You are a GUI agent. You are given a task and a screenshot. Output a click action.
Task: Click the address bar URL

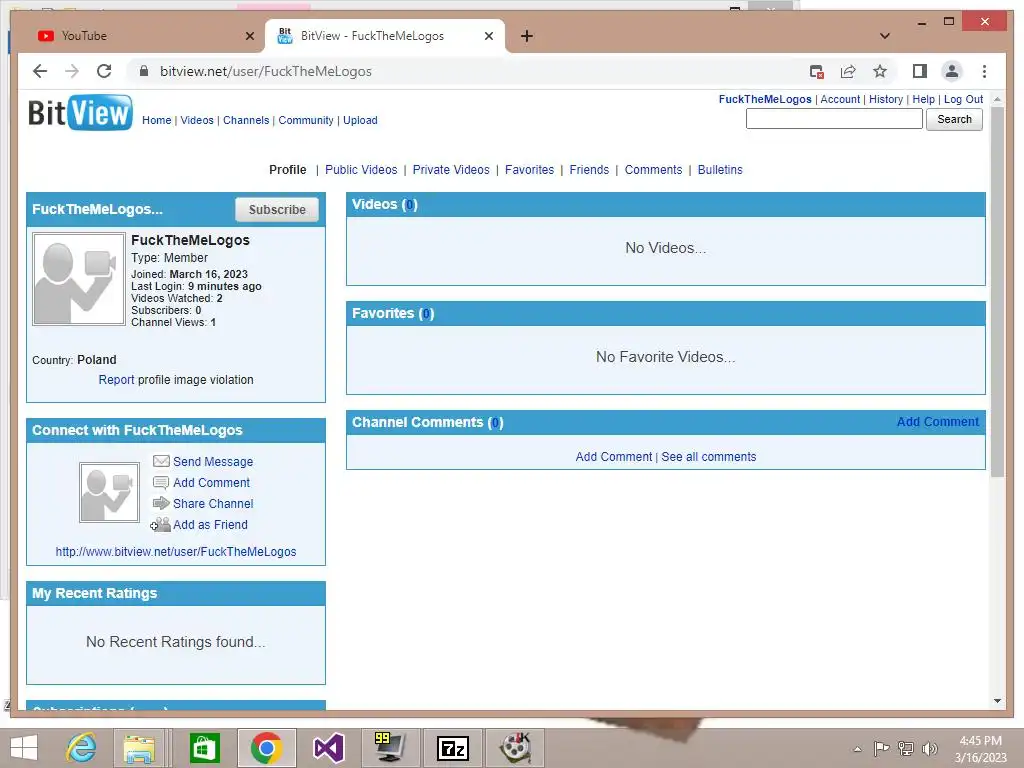(x=266, y=71)
